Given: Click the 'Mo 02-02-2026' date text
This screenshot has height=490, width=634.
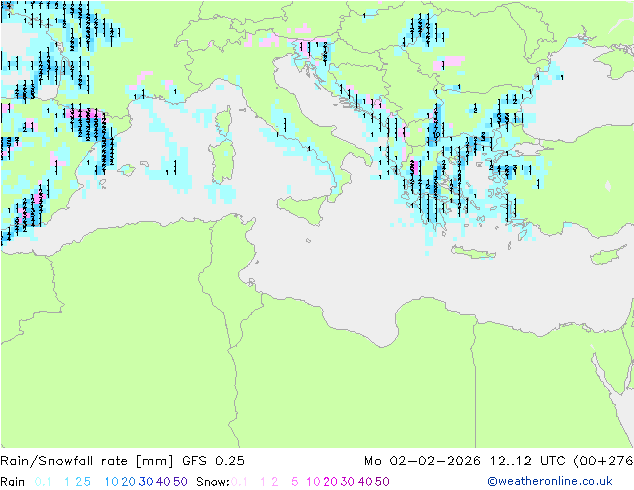Looking at the screenshot, I should point(422,461).
